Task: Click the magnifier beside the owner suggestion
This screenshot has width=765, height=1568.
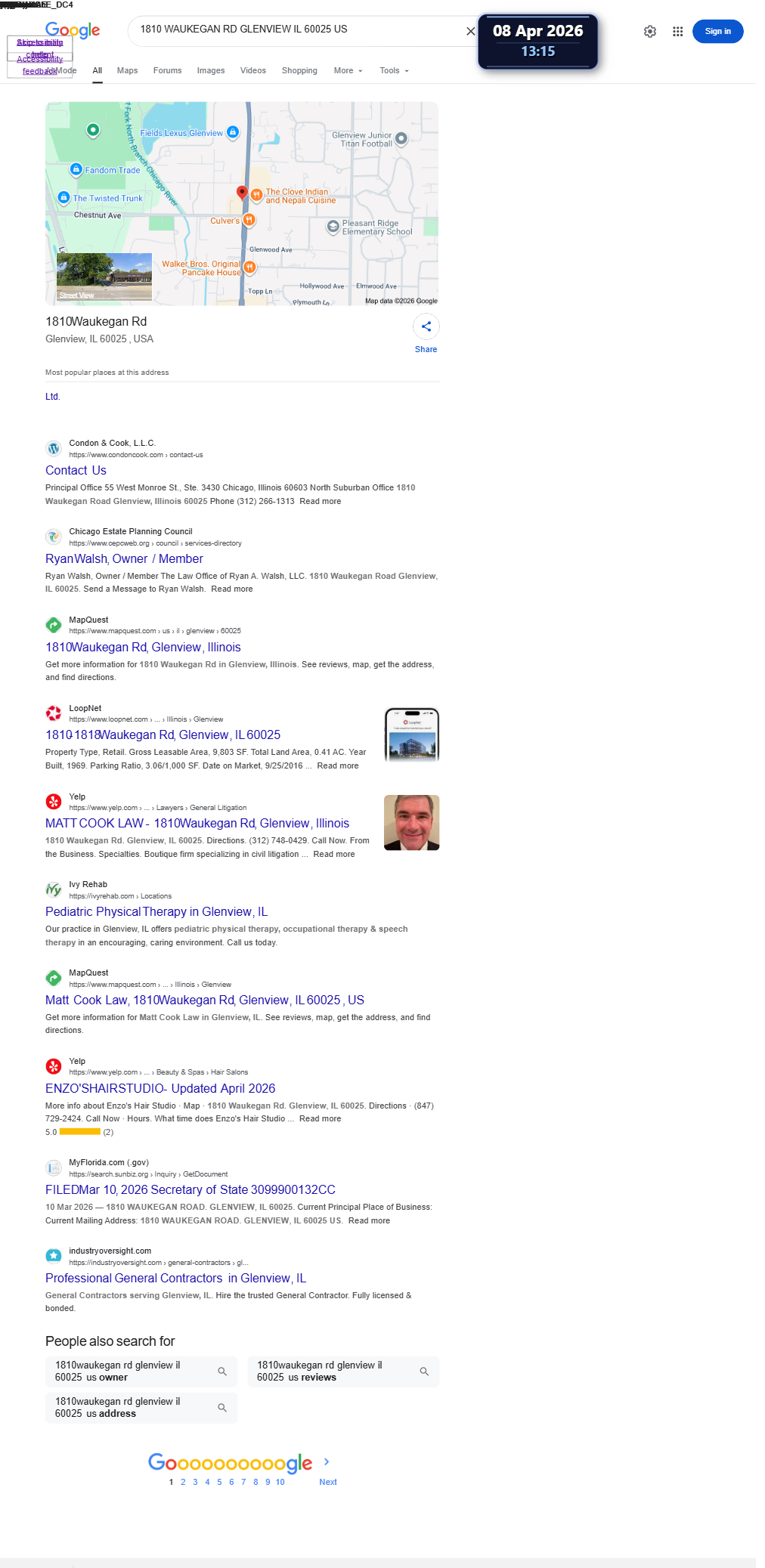Action: click(x=222, y=1371)
